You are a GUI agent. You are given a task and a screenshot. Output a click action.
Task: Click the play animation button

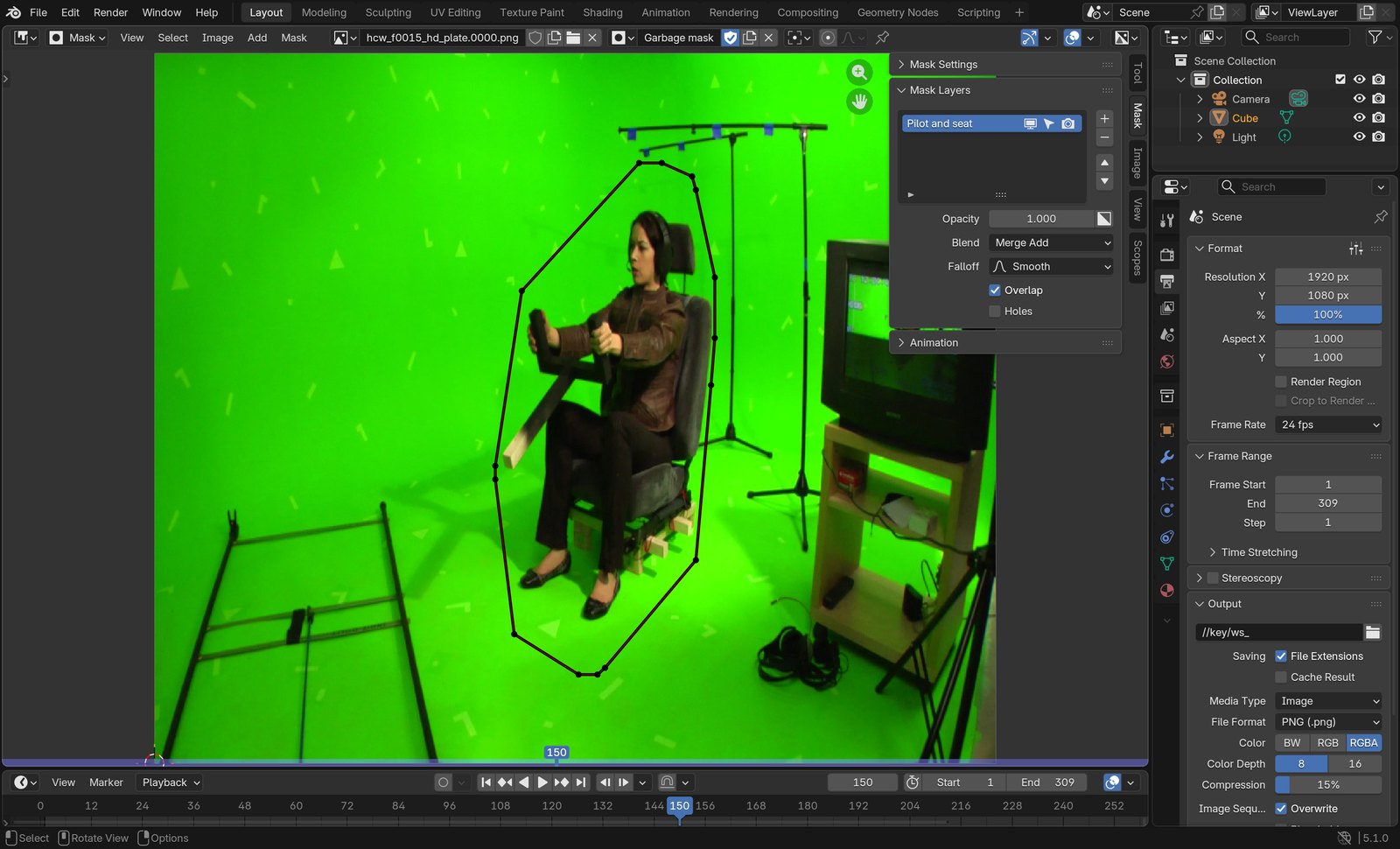(x=542, y=782)
